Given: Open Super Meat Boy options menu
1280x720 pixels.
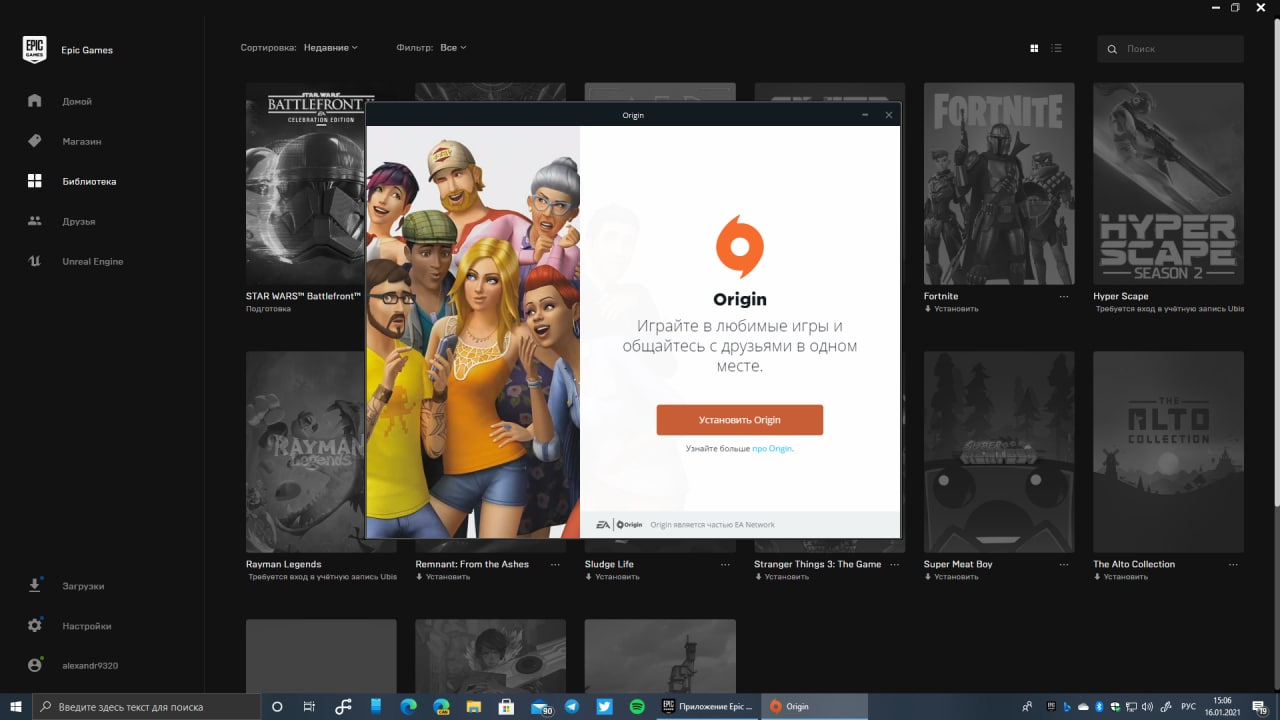Looking at the screenshot, I should coord(1064,565).
